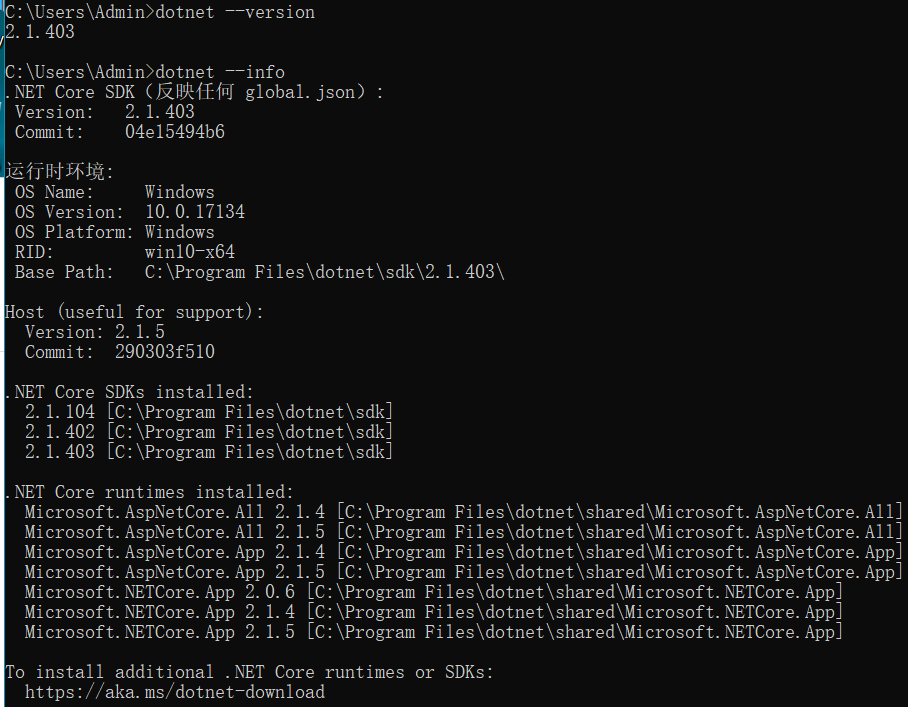Click the 2.1.403 version output on the second line
The image size is (908, 707).
(x=40, y=32)
